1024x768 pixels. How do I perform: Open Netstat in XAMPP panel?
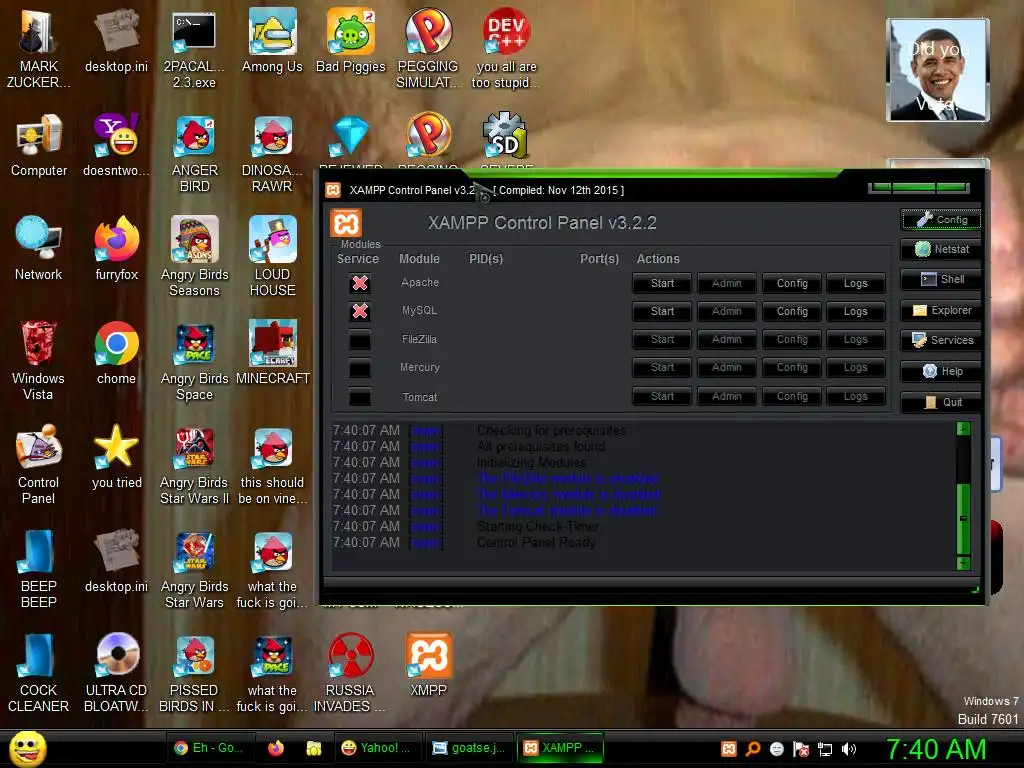click(x=941, y=249)
